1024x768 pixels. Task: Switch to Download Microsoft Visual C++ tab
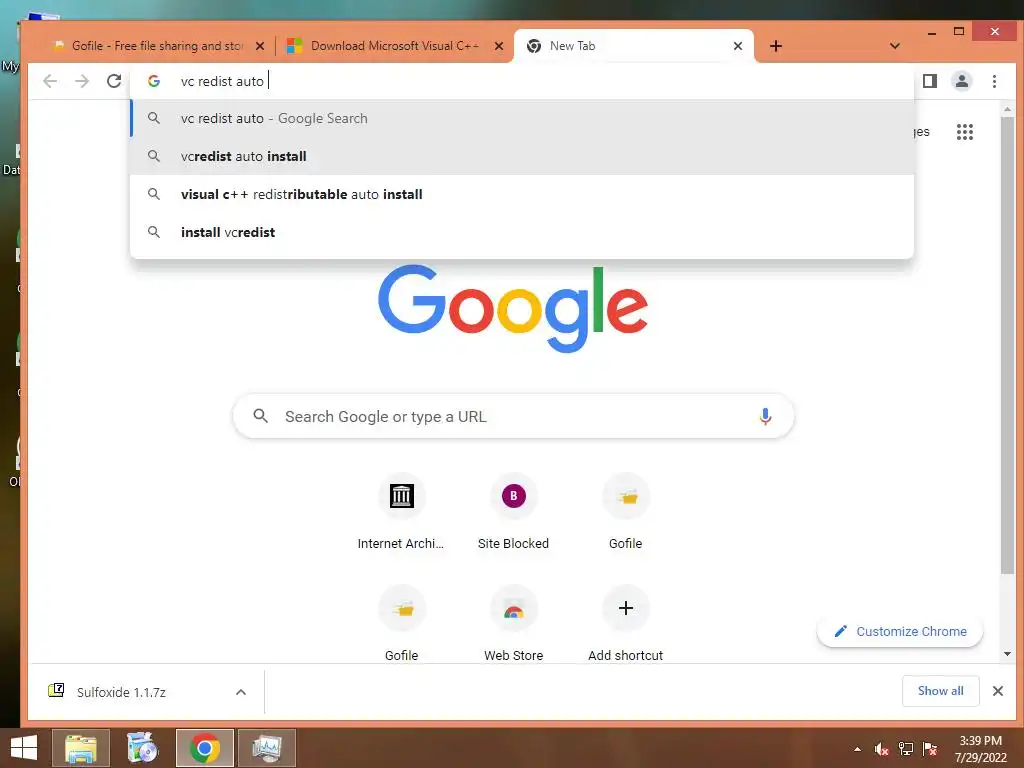point(394,46)
